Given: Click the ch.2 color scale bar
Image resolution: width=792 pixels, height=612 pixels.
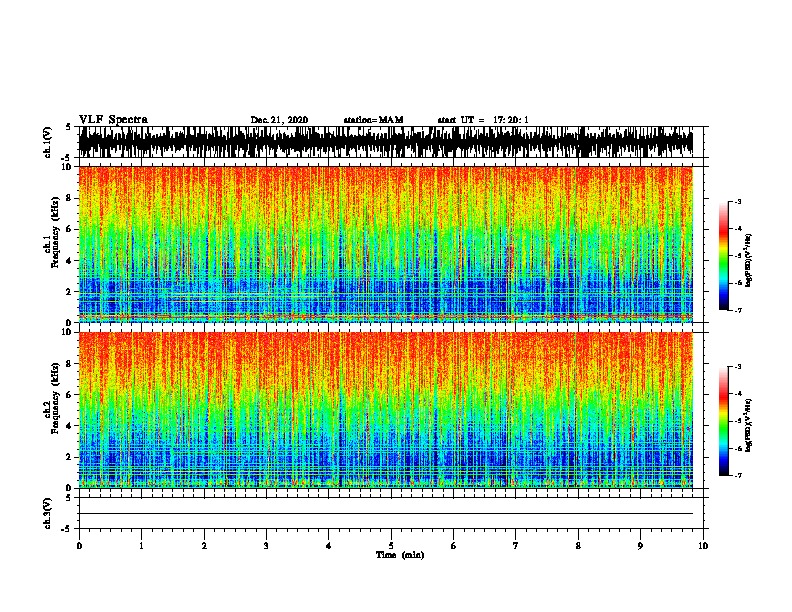Looking at the screenshot, I should (x=723, y=421).
